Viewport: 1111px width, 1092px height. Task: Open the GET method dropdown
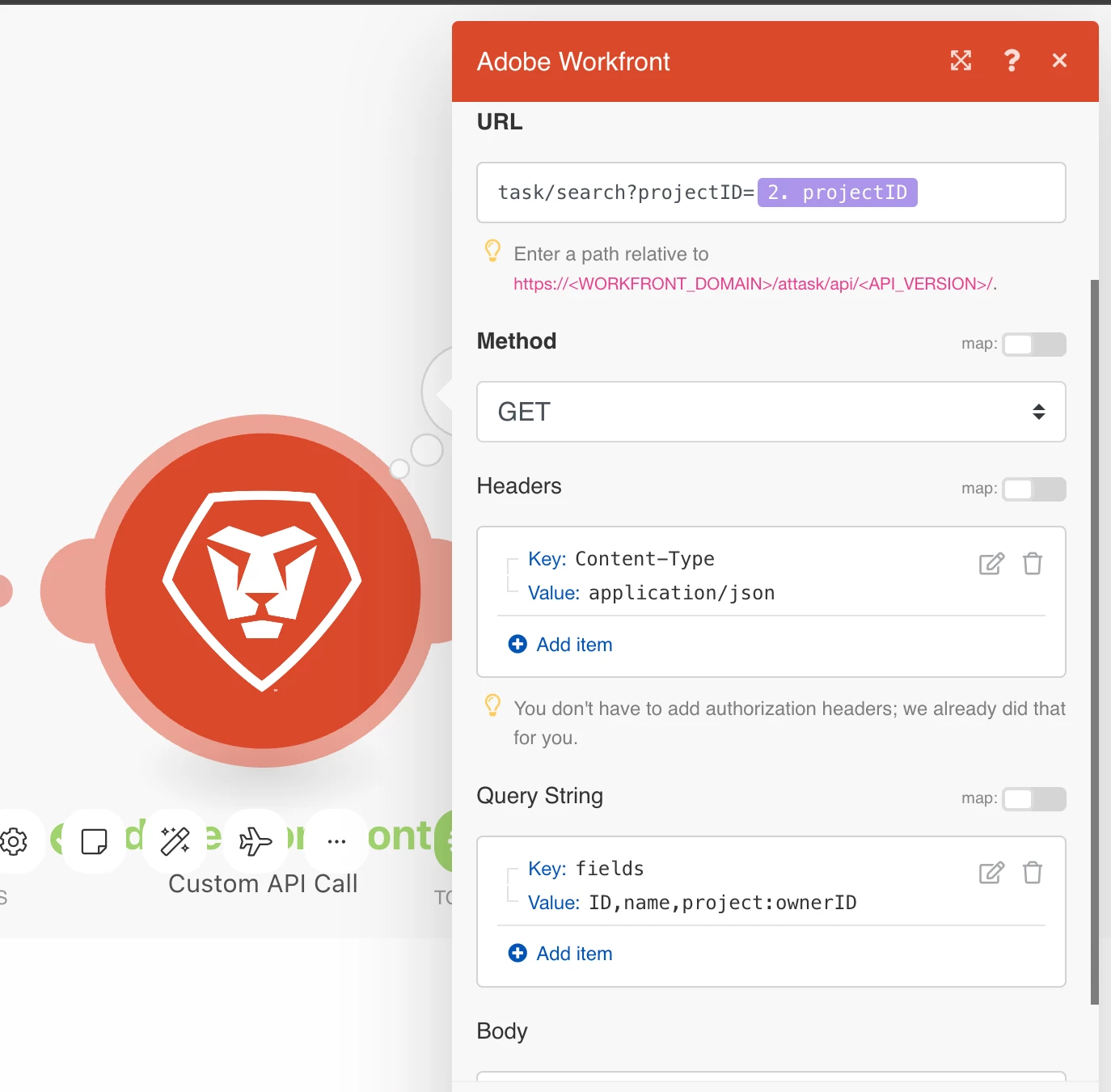click(x=771, y=412)
